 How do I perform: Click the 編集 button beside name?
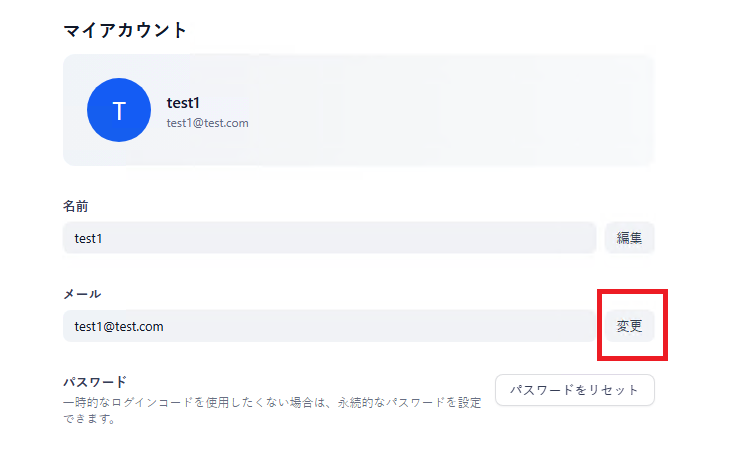[629, 238]
